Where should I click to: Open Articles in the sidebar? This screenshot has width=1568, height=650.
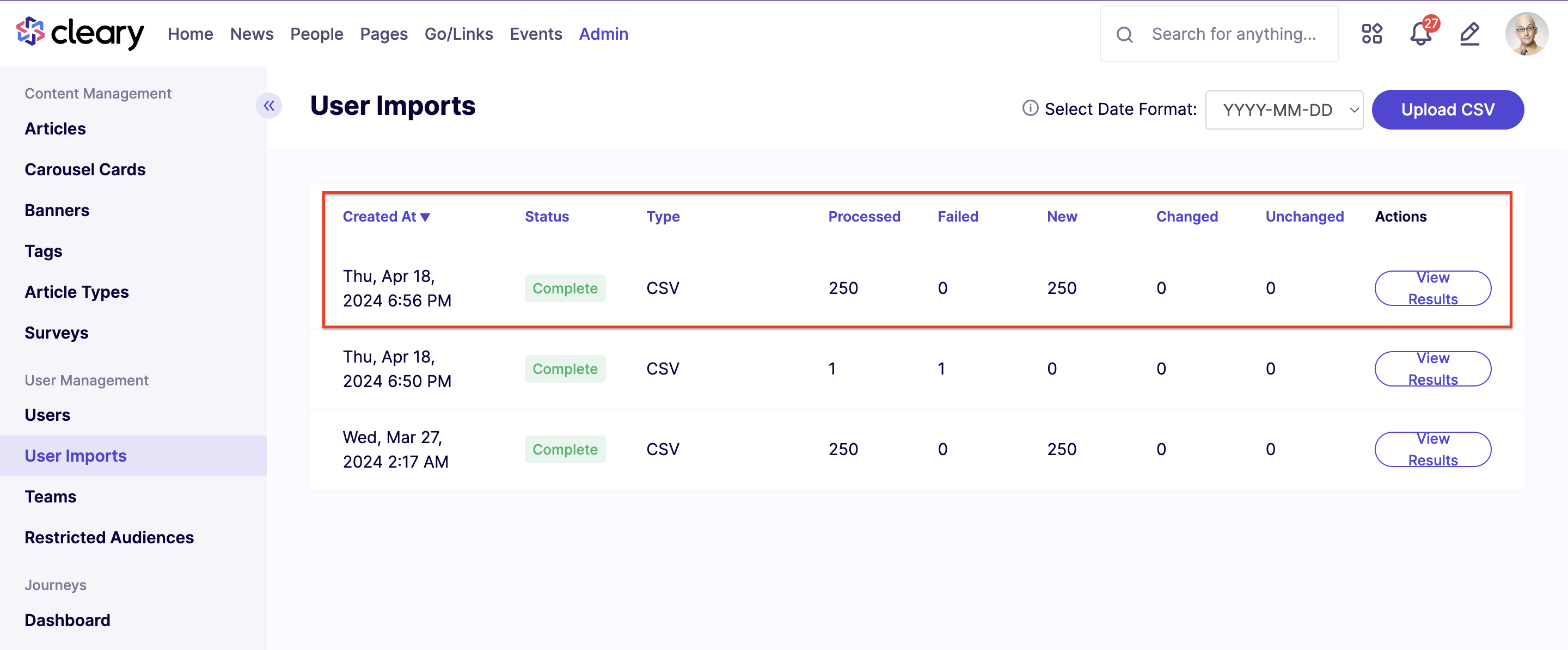click(x=55, y=129)
